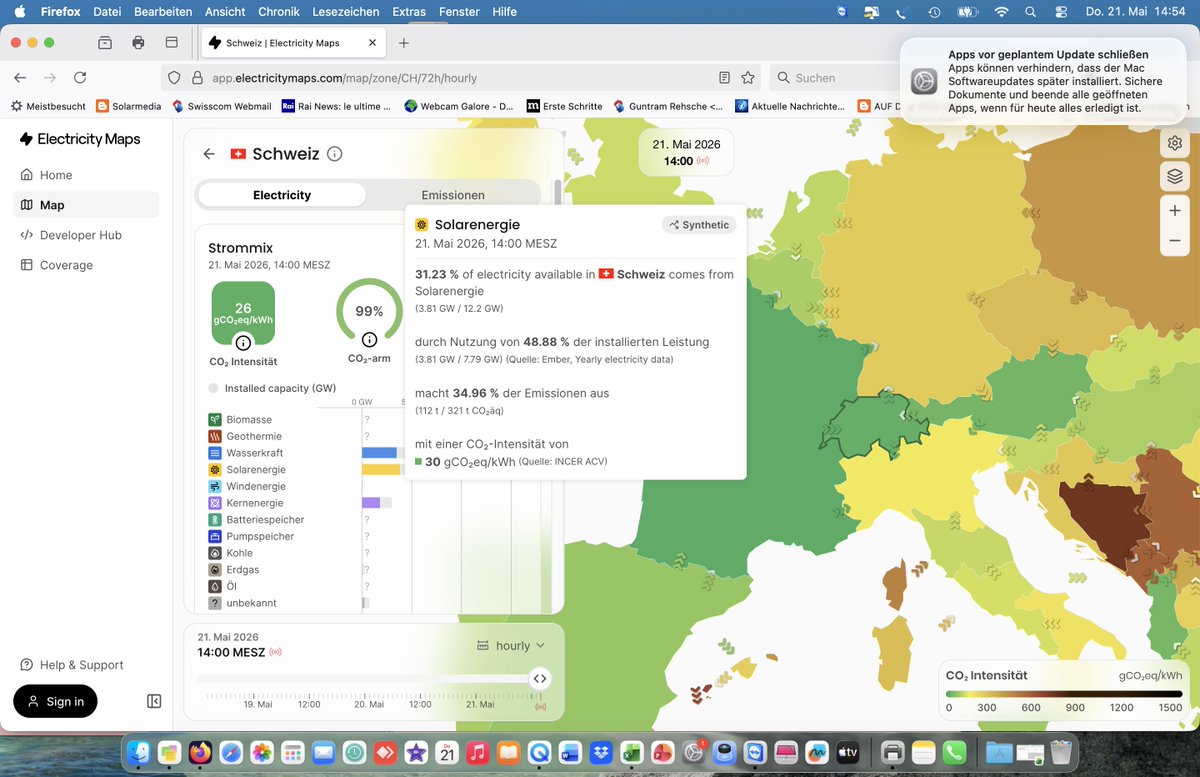The image size is (1200, 777).
Task: Zoom out the map with minus button
Action: coord(1174,241)
